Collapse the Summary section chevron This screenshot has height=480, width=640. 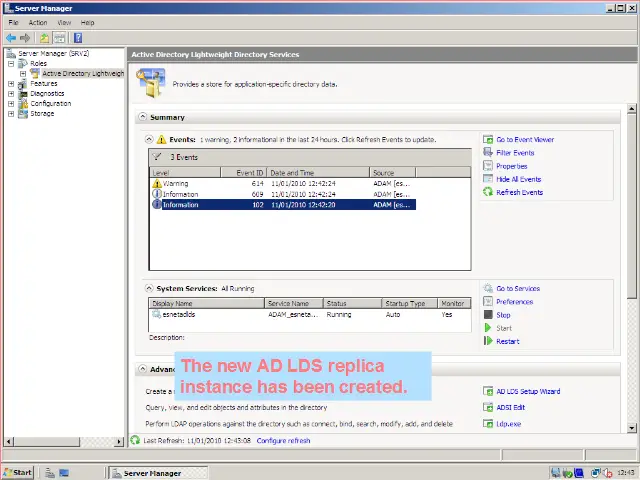tap(142, 117)
